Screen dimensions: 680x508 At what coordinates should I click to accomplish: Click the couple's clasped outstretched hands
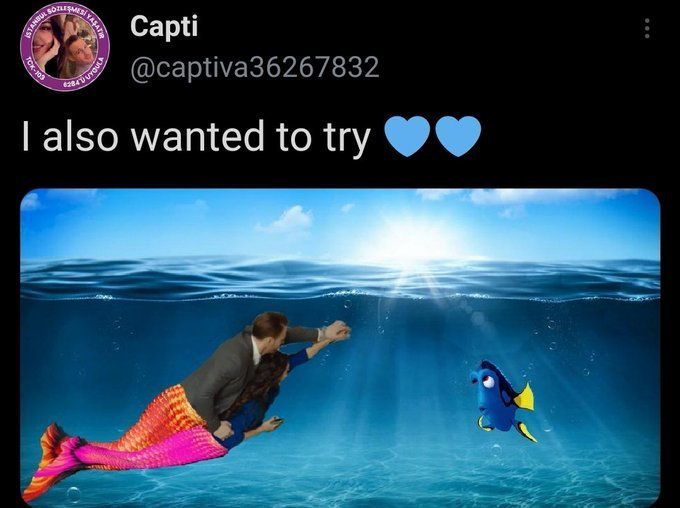pyautogui.click(x=337, y=331)
